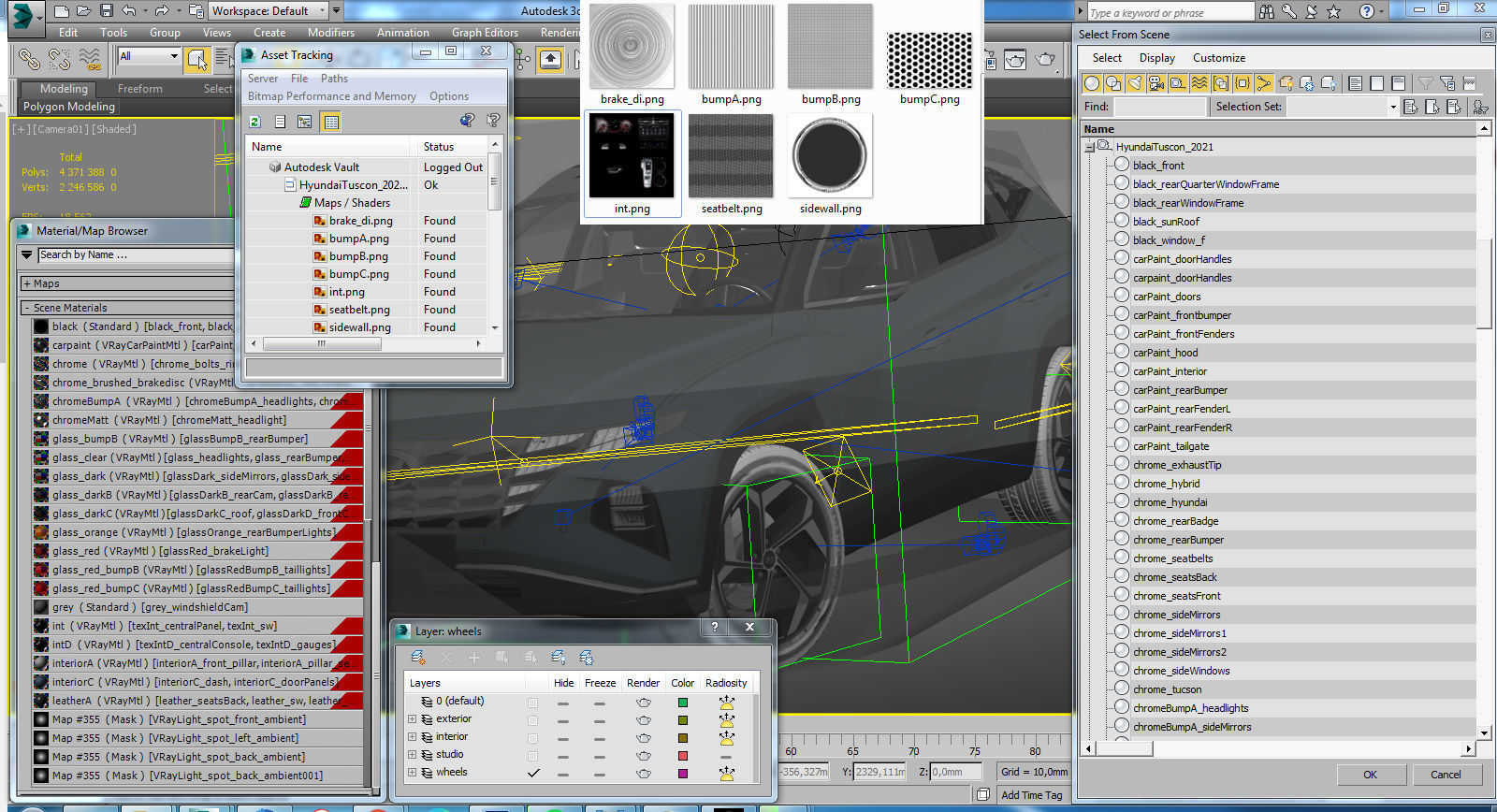Click Cancel in Select From Scene
The height and width of the screenshot is (812, 1497).
tap(1446, 775)
